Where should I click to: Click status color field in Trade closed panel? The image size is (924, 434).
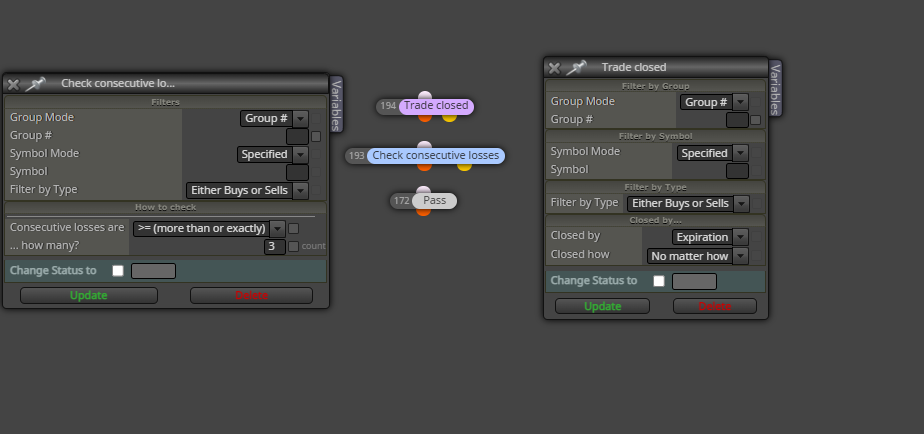694,281
